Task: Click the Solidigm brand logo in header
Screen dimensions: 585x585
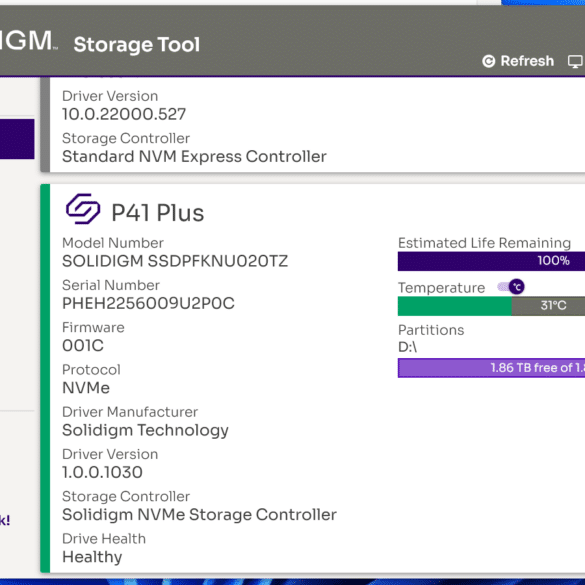Action: pyautogui.click(x=28, y=40)
